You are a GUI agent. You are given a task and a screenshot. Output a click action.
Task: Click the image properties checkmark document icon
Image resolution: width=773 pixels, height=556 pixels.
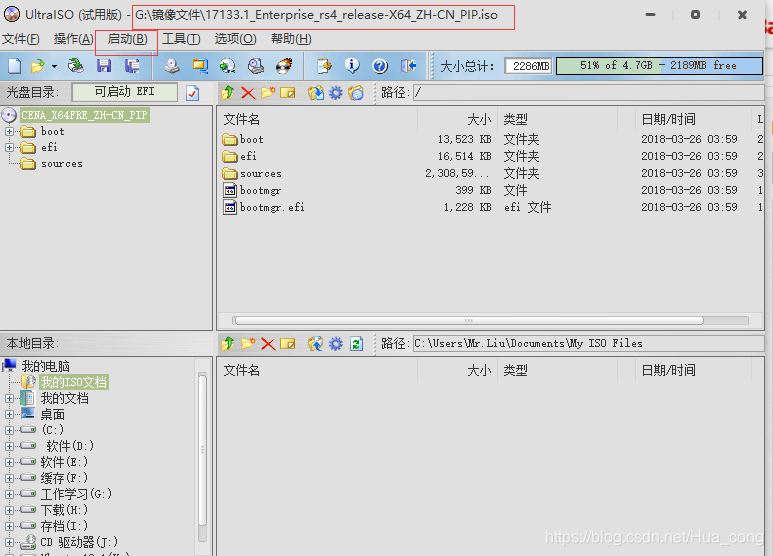(192, 93)
